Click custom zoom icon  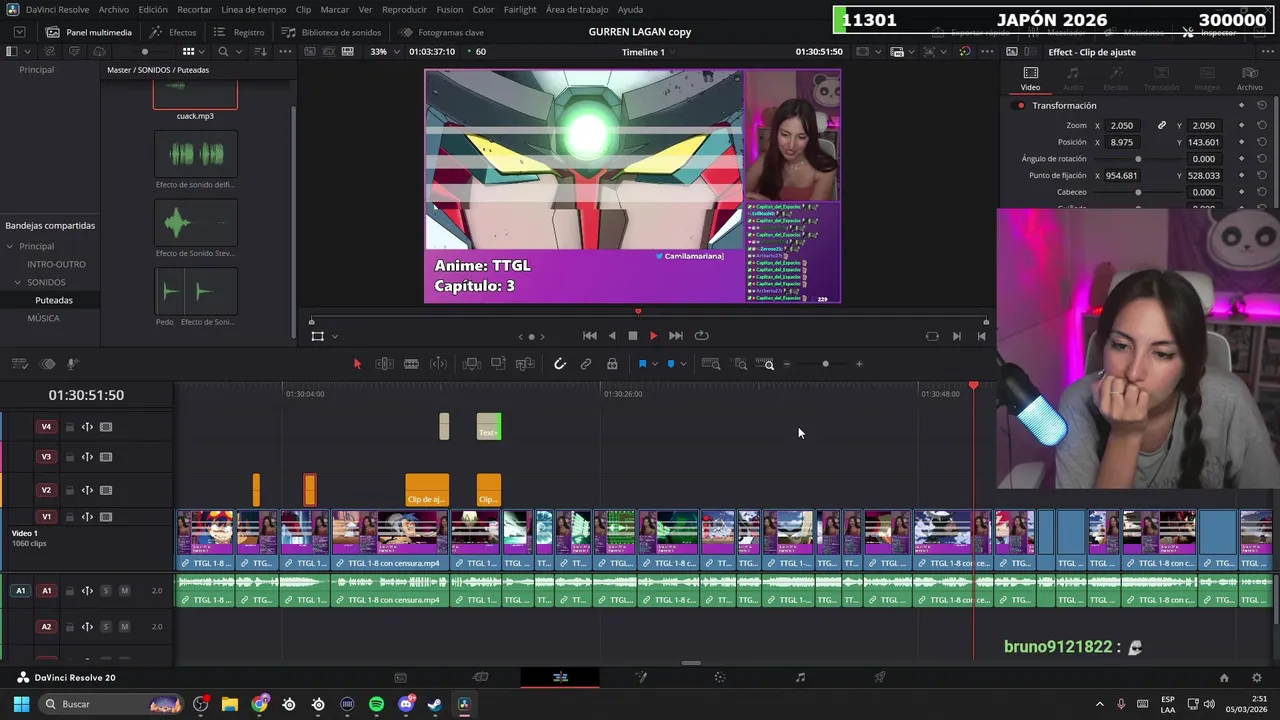tap(765, 364)
